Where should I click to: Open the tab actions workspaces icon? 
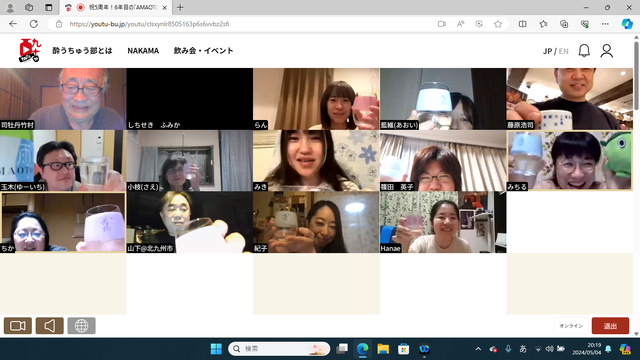pos(29,7)
